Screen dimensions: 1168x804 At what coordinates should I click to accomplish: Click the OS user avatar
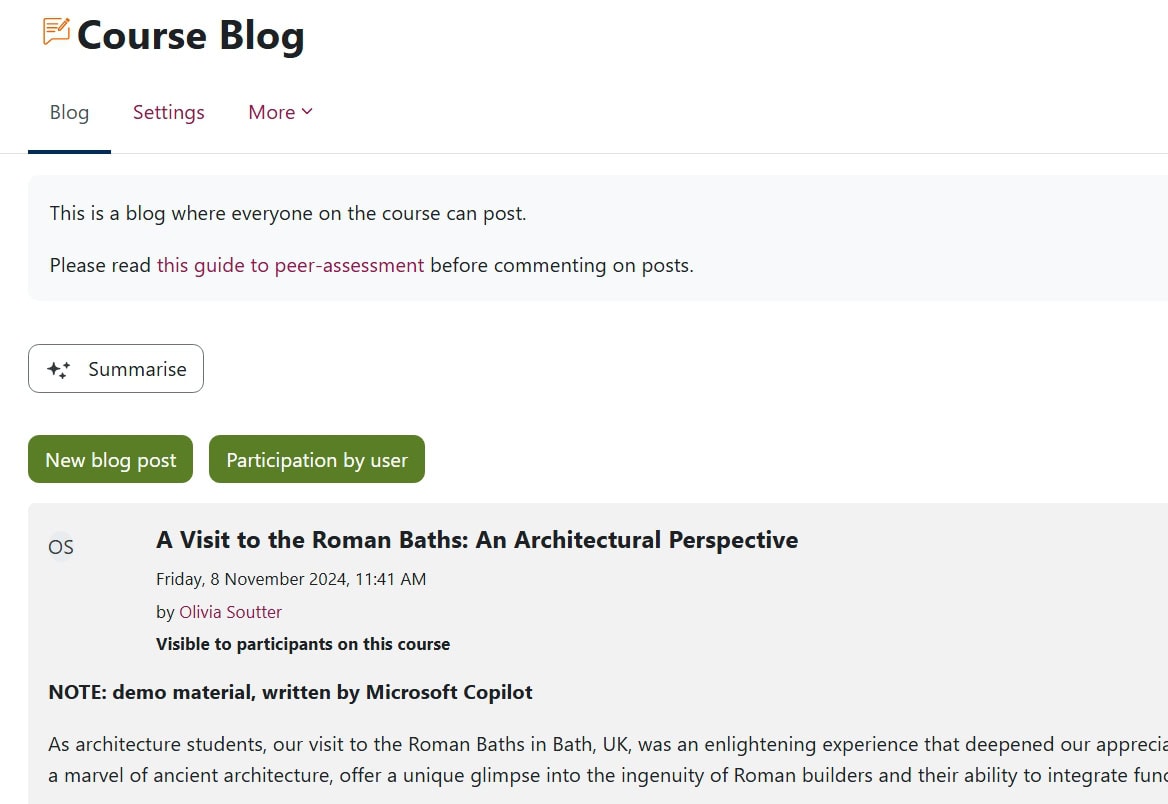click(61, 547)
